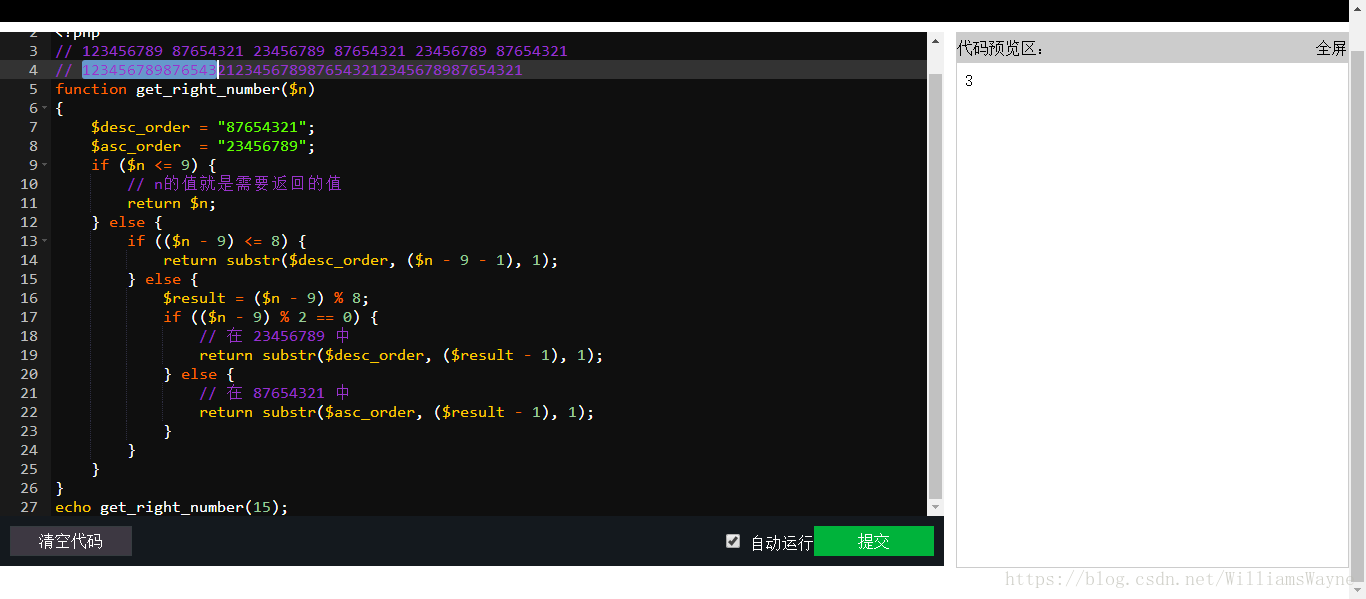Click return substr($asc_order, ($result - 1), 1)
The width and height of the screenshot is (1366, 599).
(x=396, y=412)
